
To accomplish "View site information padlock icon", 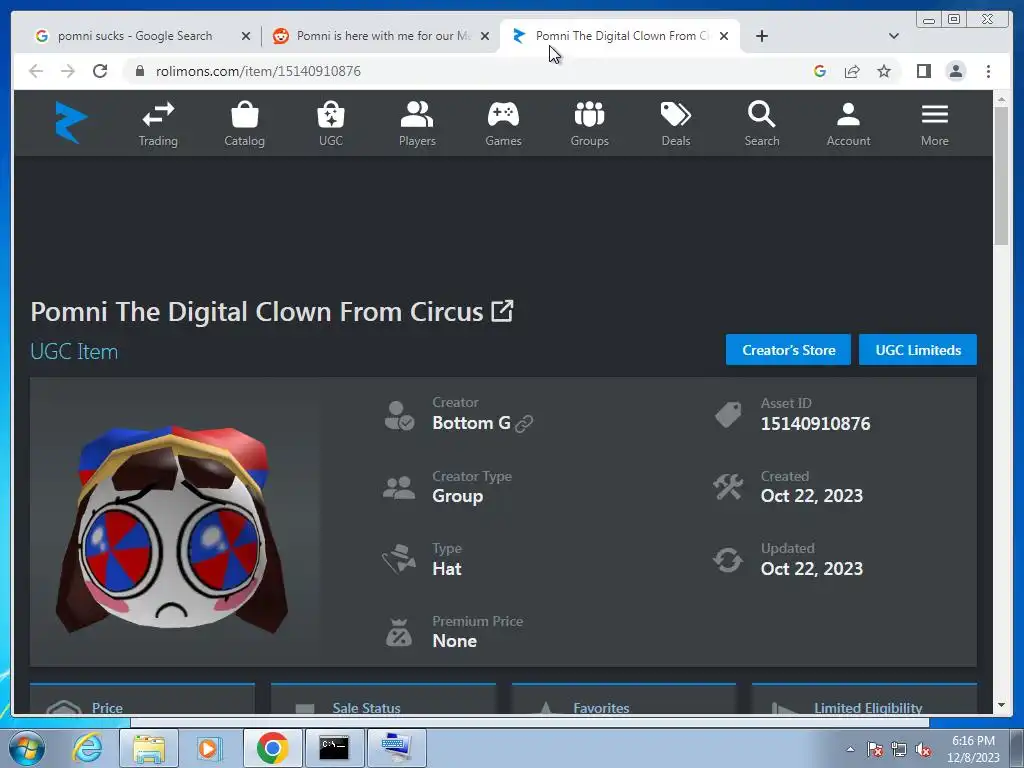I will click(x=140, y=71).
